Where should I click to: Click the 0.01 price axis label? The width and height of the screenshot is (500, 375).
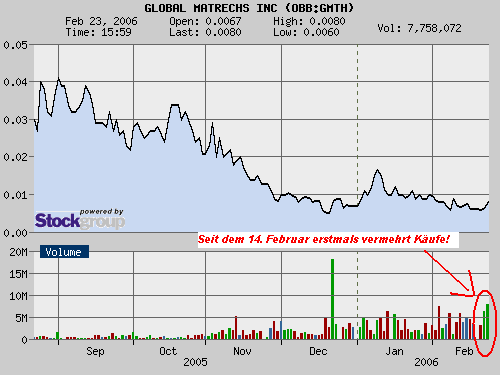pos(15,195)
